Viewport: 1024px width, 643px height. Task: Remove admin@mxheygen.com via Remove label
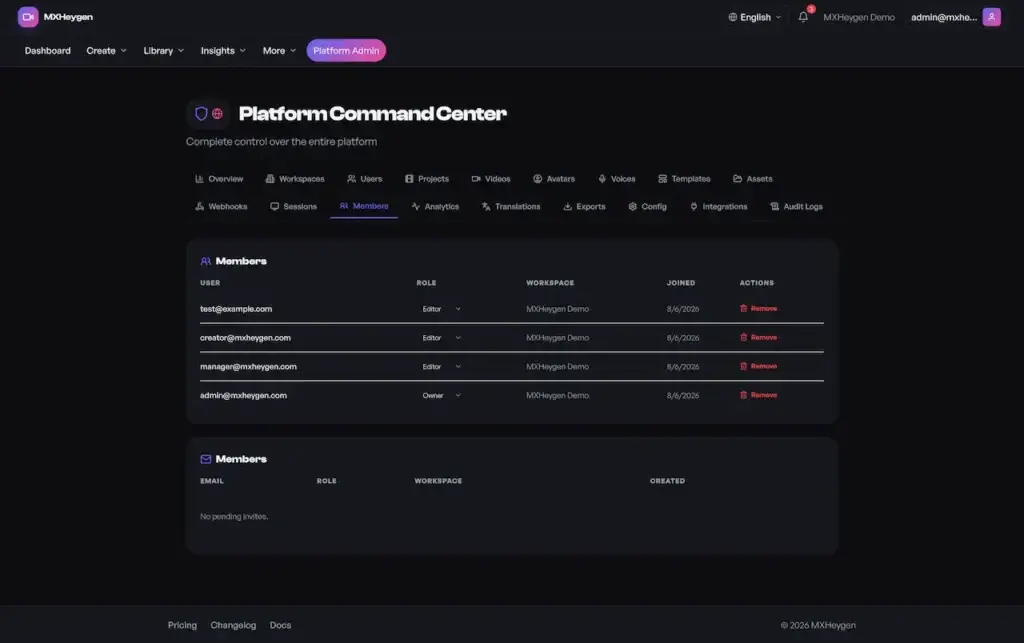pyautogui.click(x=763, y=395)
